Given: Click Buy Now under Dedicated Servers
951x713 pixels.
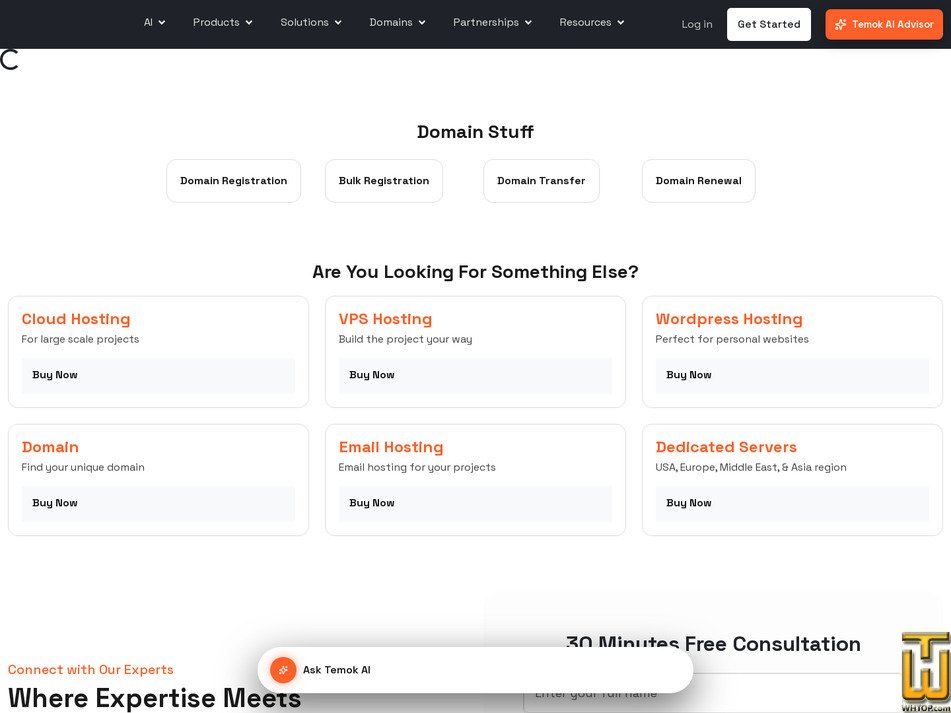Looking at the screenshot, I should tap(792, 503).
